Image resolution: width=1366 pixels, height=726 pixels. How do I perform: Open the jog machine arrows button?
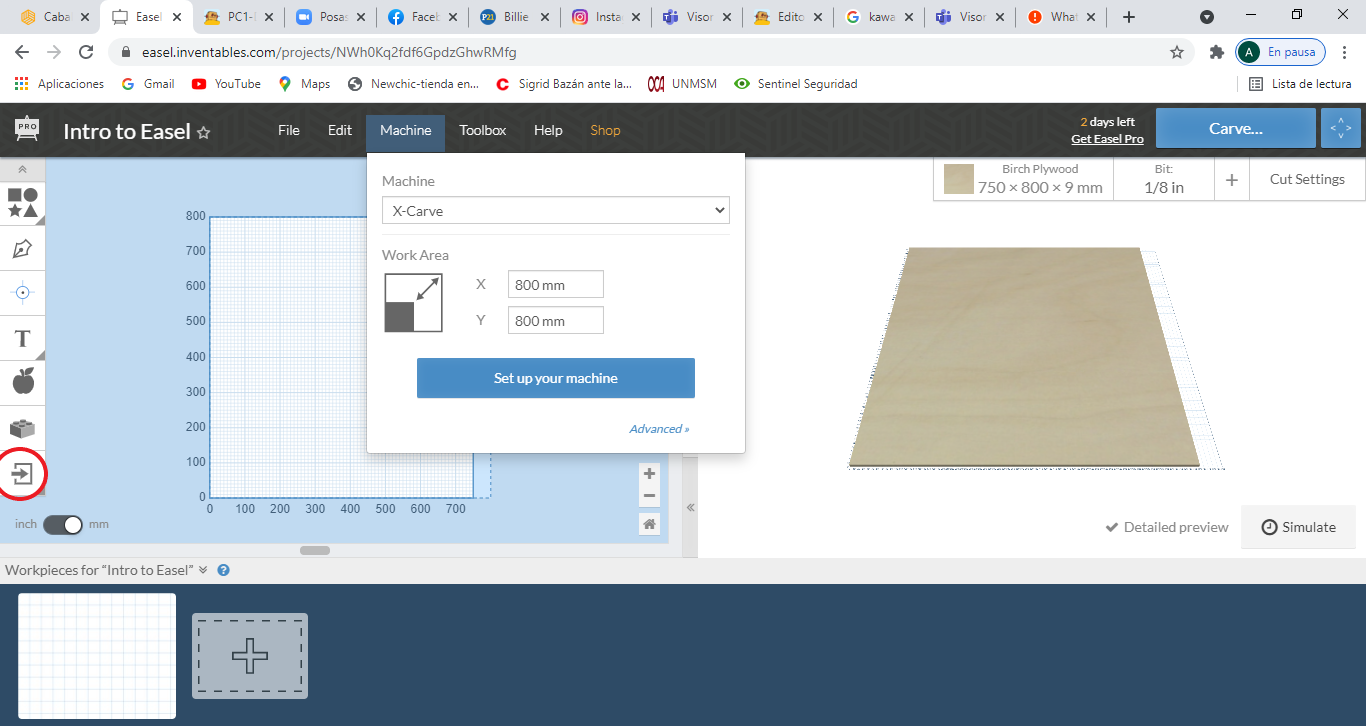click(x=1341, y=129)
